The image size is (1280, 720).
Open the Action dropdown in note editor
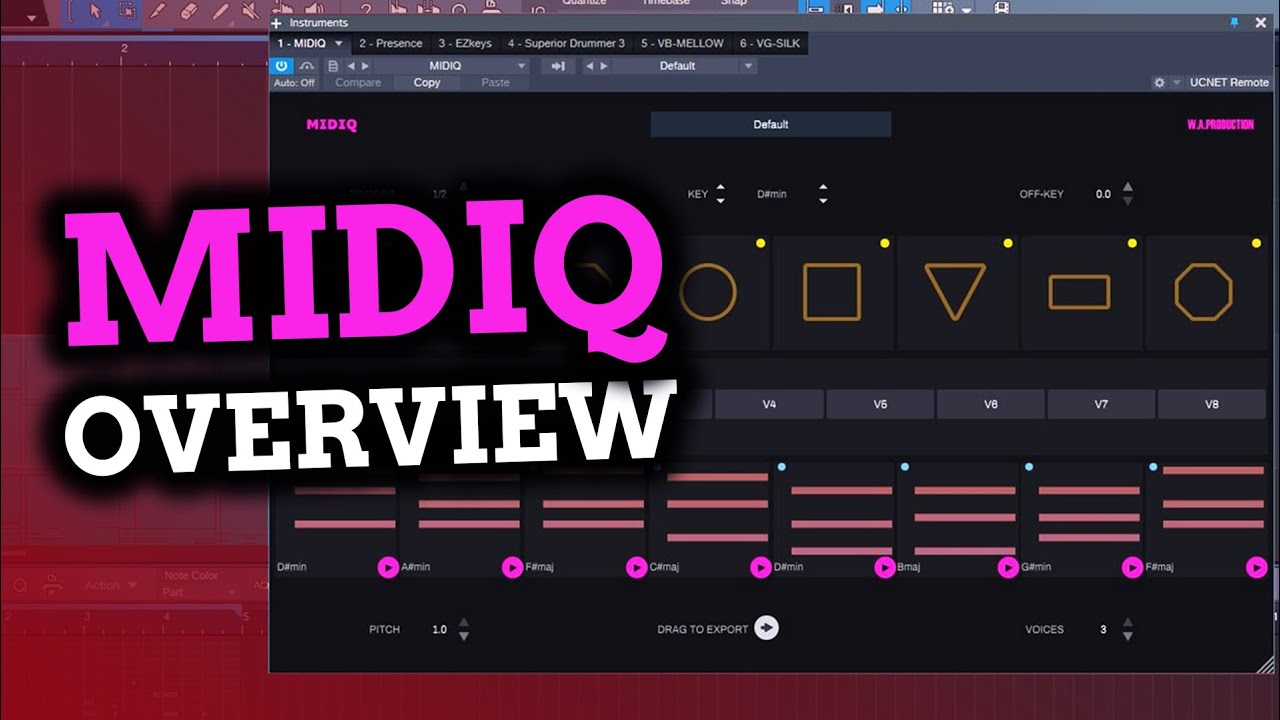[110, 585]
